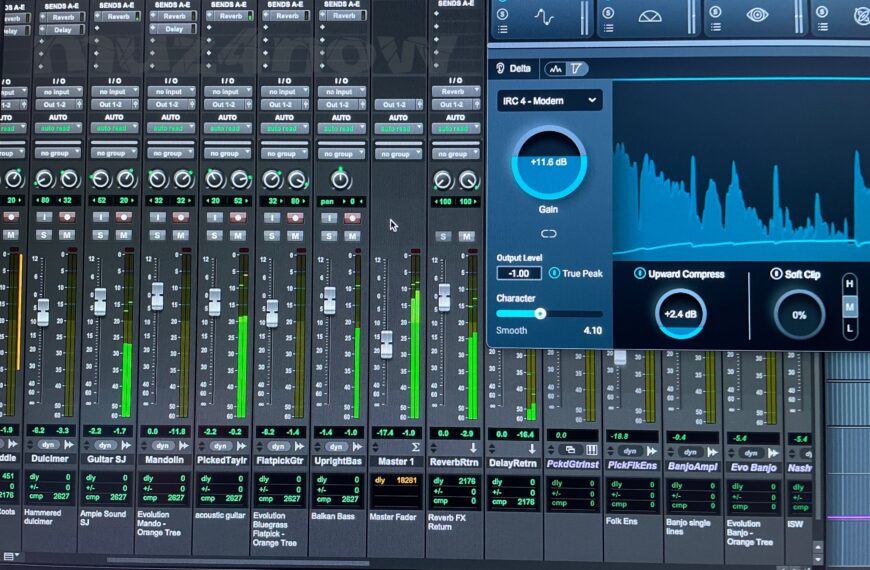Open the waveform module in Ozone's chain

tap(543, 17)
